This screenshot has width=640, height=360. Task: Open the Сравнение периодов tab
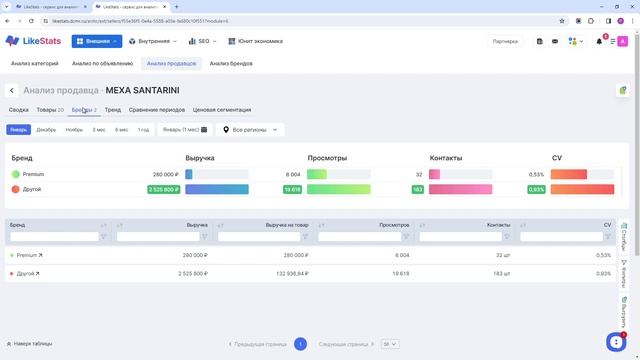pos(157,110)
